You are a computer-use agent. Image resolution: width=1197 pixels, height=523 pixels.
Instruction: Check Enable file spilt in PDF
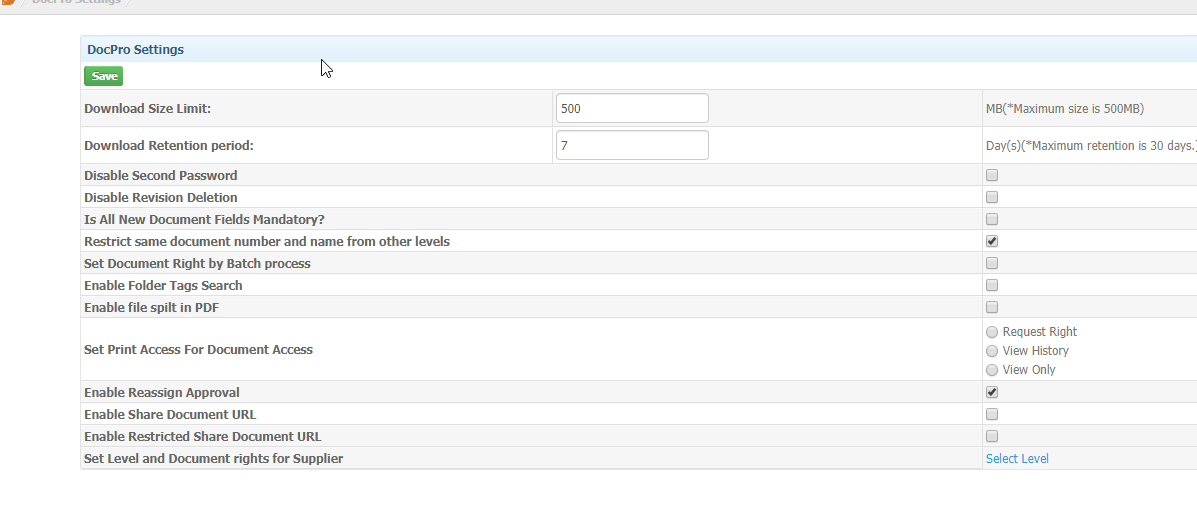[x=992, y=308]
